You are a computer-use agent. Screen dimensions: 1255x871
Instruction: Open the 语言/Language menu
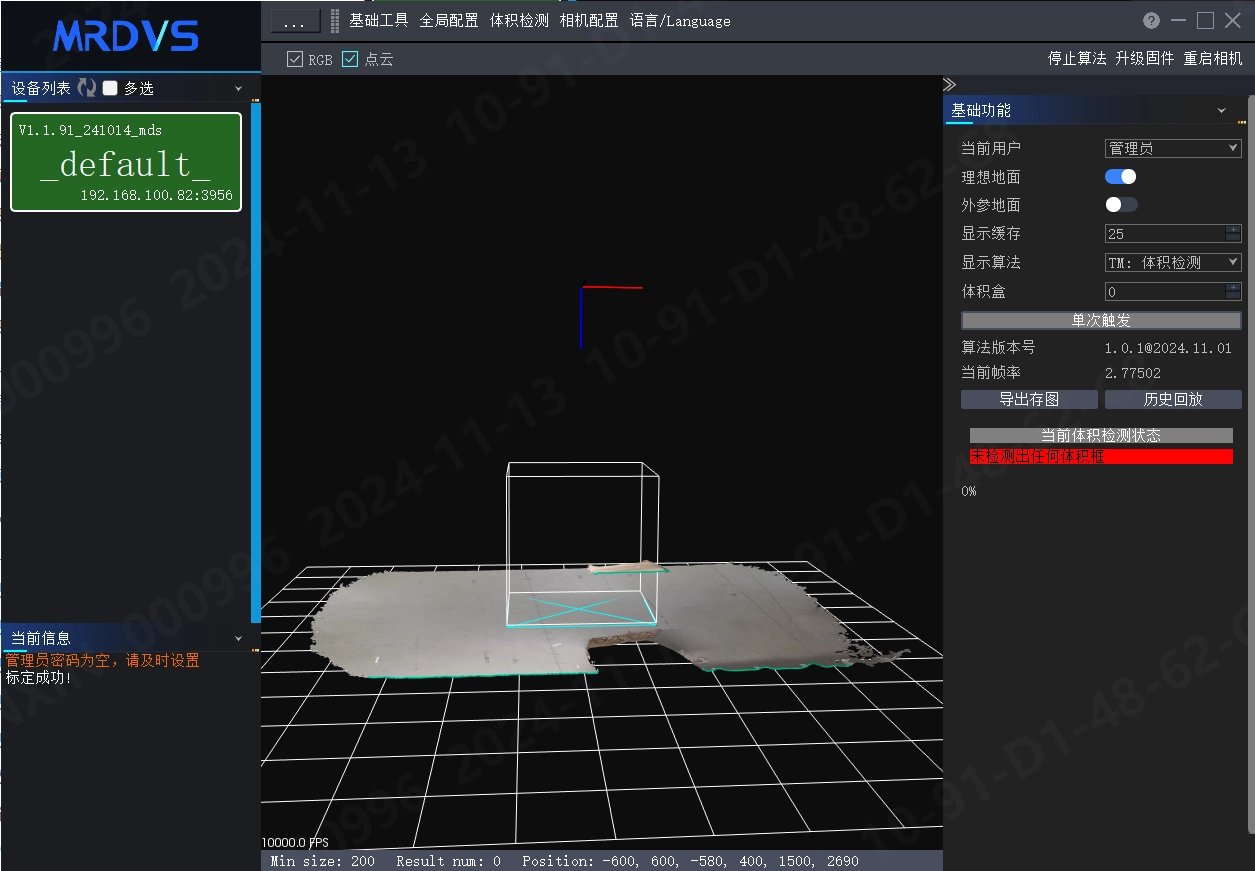click(x=680, y=21)
